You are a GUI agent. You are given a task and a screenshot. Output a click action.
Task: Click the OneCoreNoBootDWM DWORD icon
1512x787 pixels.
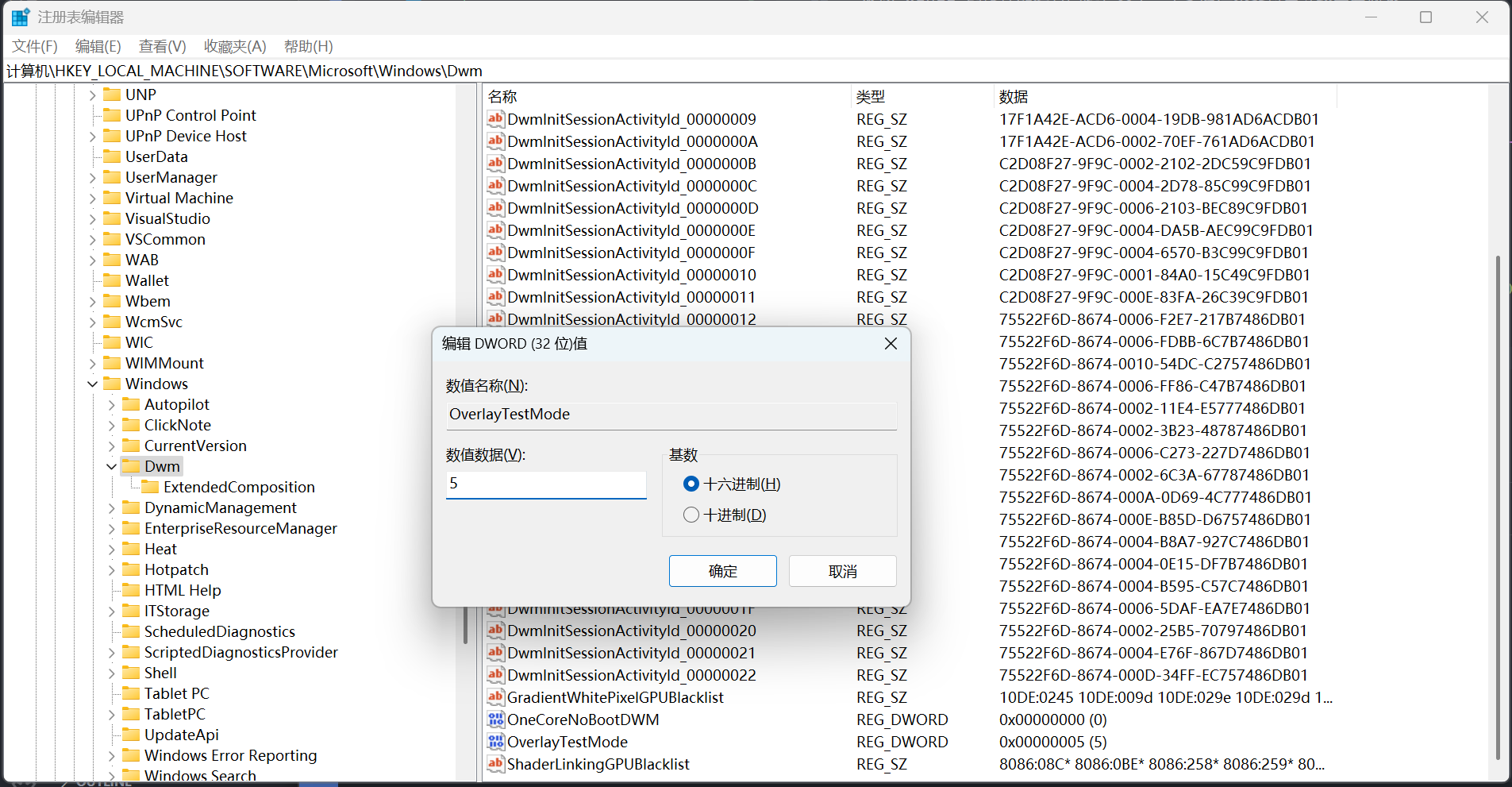(495, 719)
